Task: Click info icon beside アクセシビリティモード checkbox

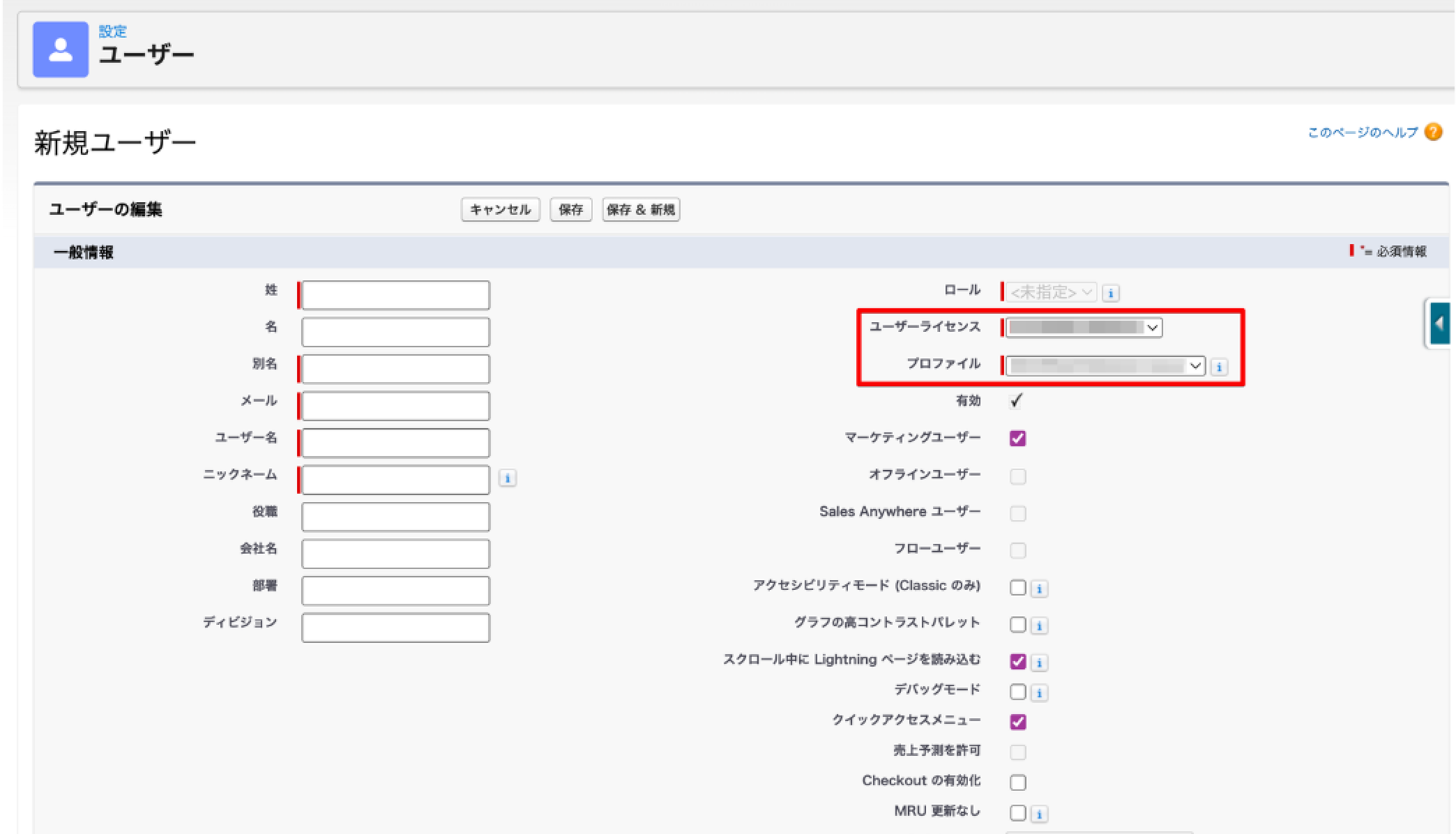Action: [1039, 589]
